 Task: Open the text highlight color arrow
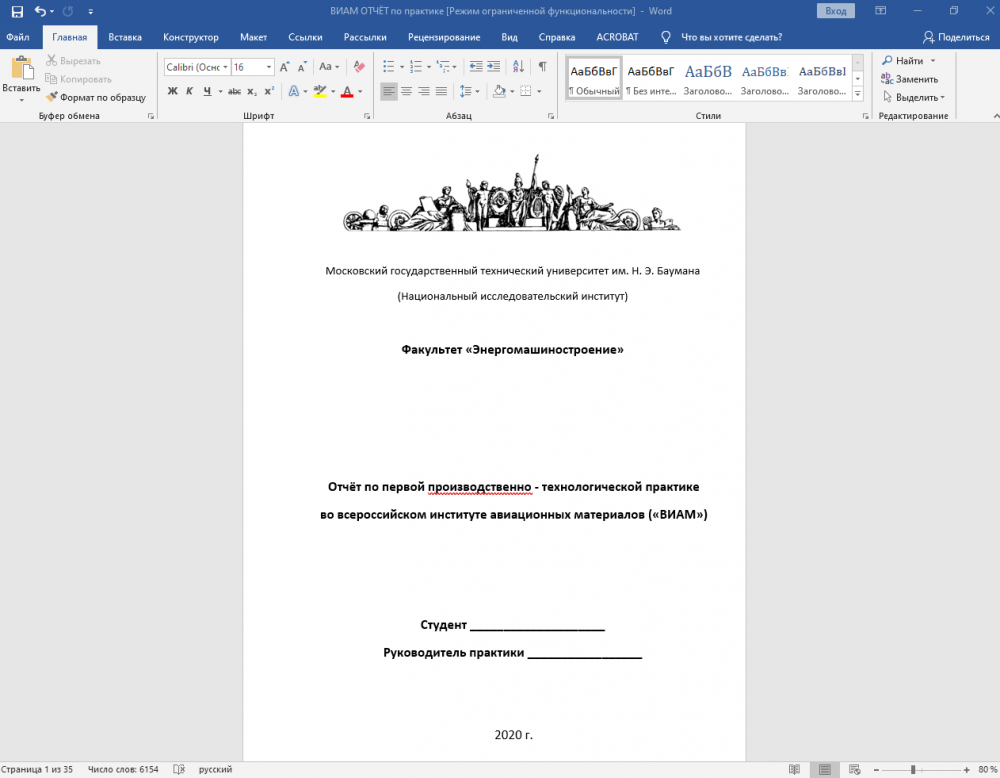coord(333,92)
